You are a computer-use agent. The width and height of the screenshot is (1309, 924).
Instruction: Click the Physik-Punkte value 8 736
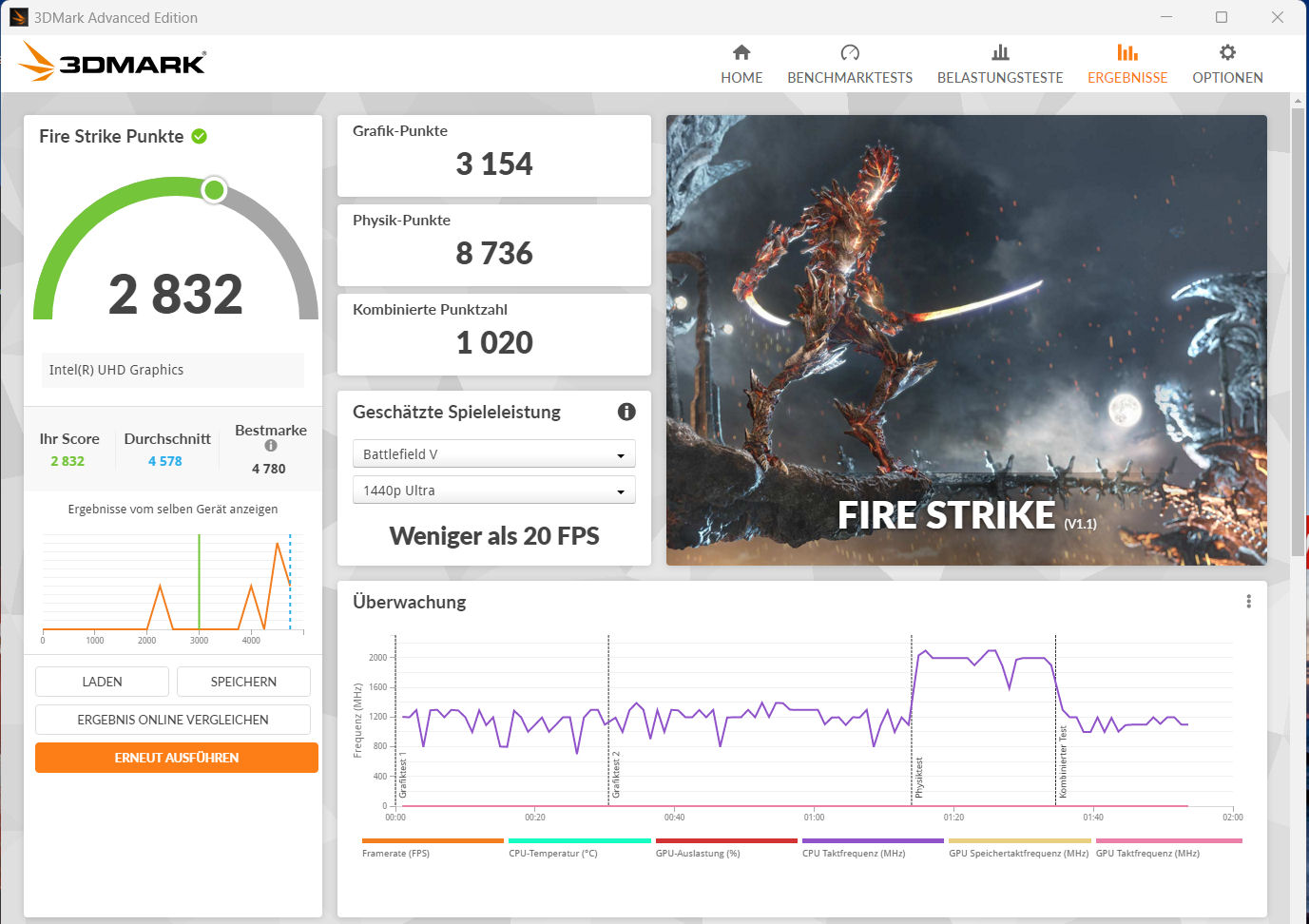[x=494, y=254]
